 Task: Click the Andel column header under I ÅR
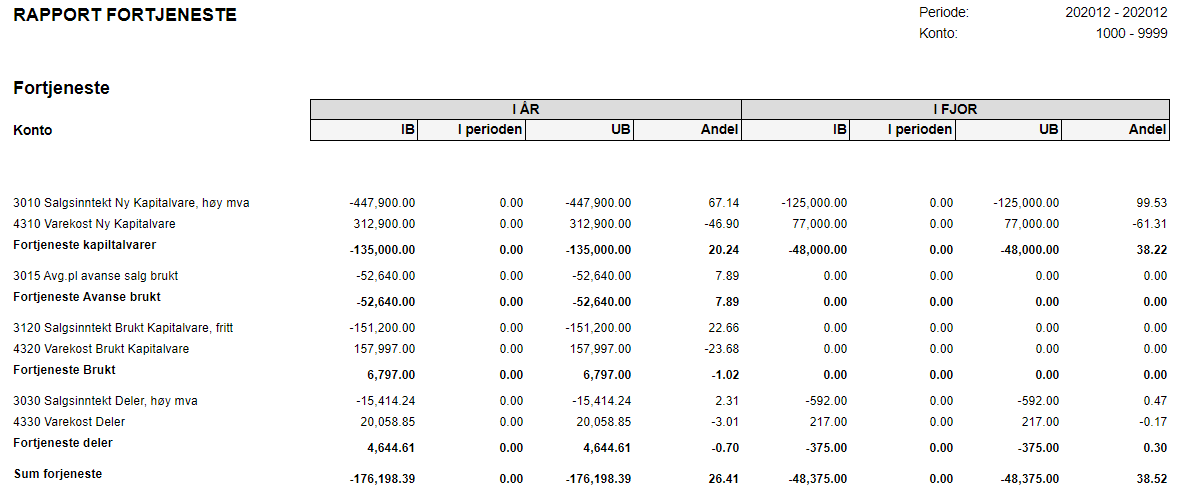pos(687,130)
